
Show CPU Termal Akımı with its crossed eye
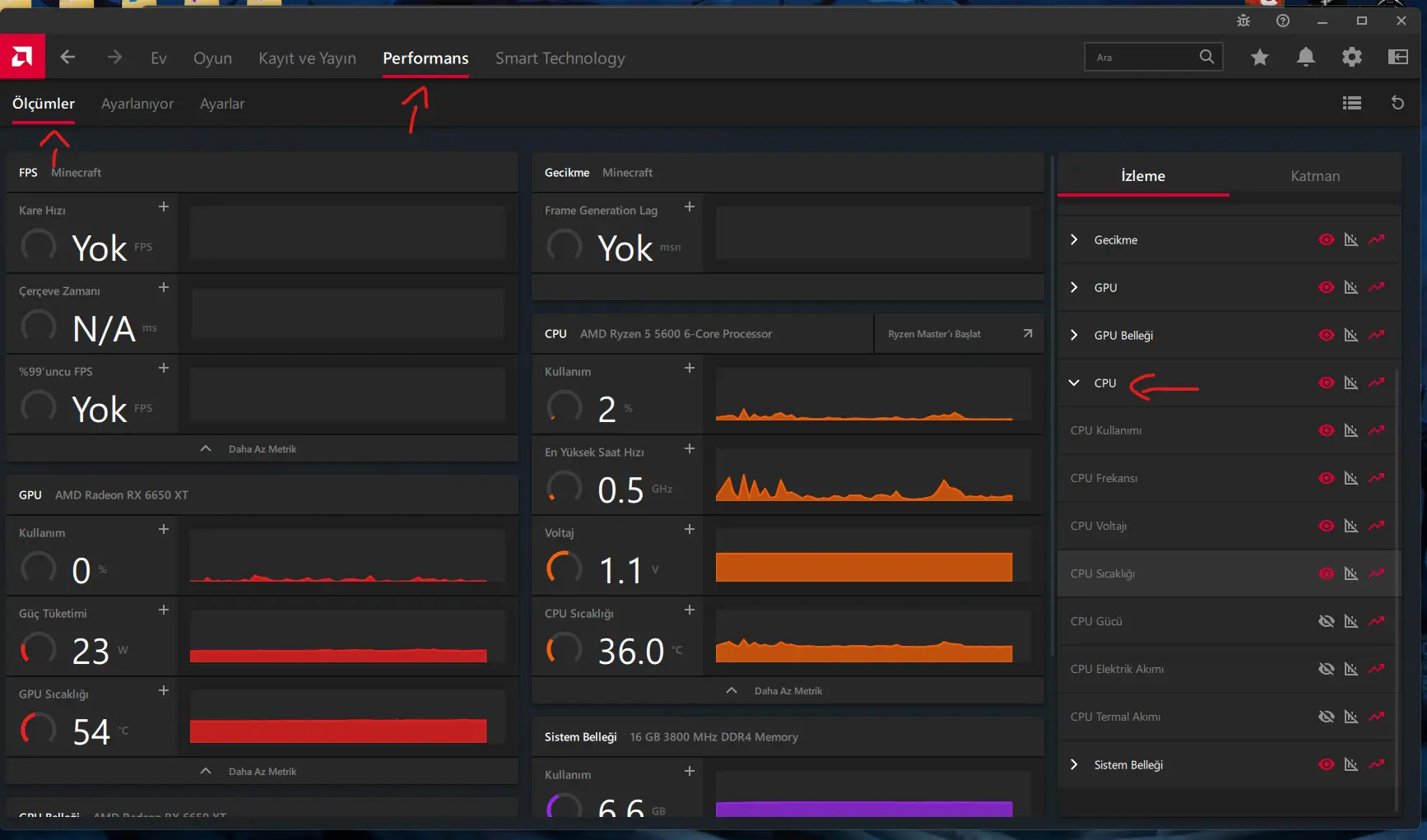pos(1327,717)
